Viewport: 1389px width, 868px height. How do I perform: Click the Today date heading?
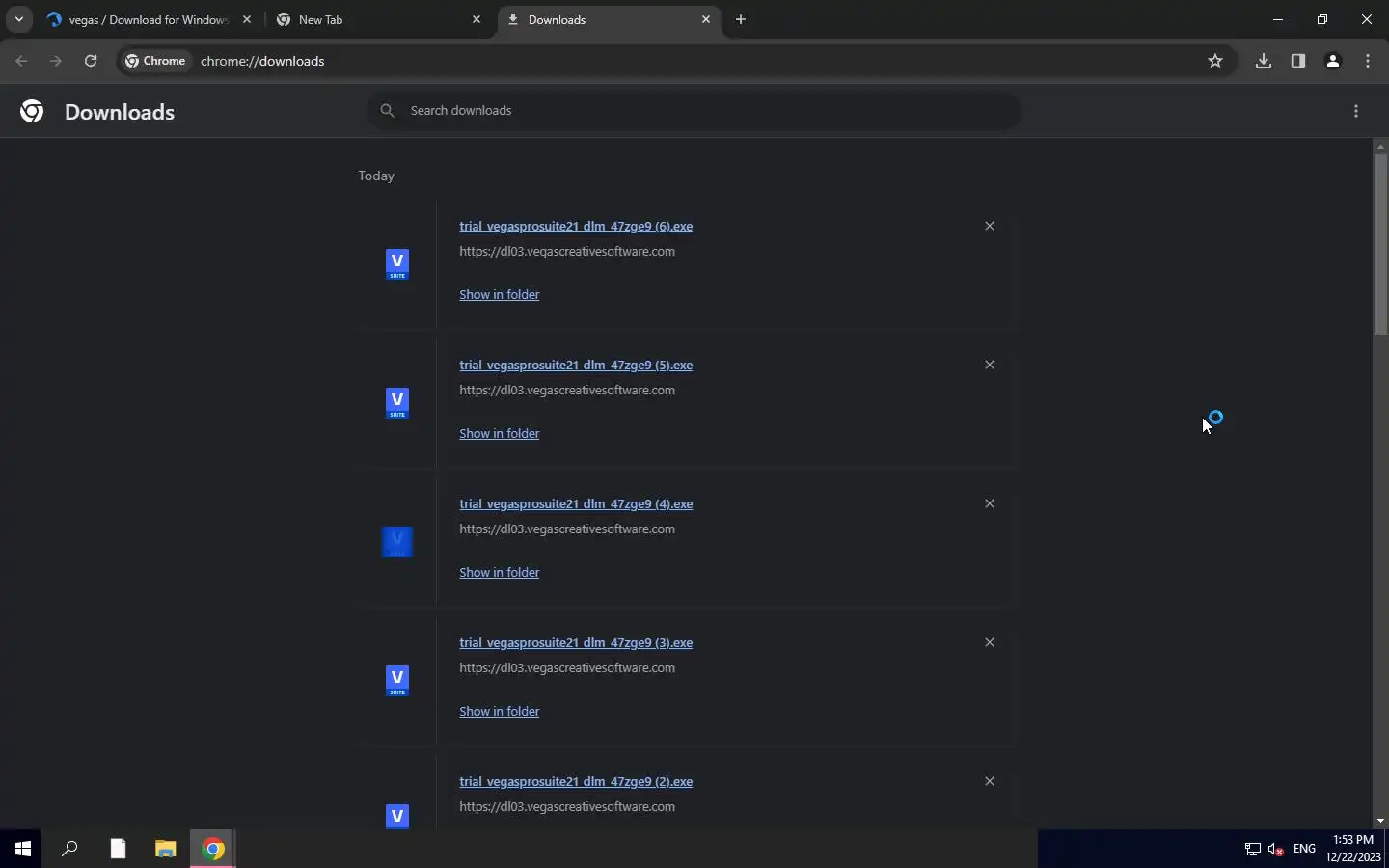click(x=376, y=176)
